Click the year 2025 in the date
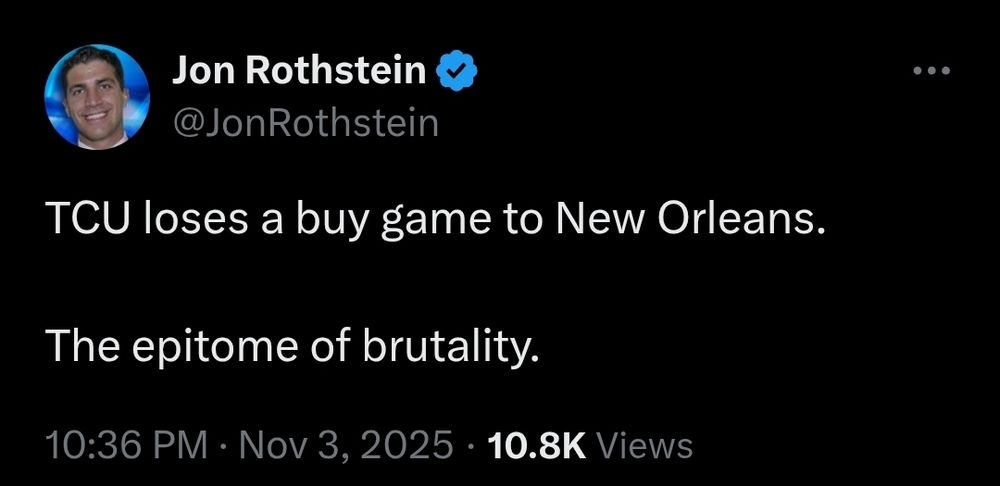This screenshot has width=1000, height=486. tap(409, 443)
